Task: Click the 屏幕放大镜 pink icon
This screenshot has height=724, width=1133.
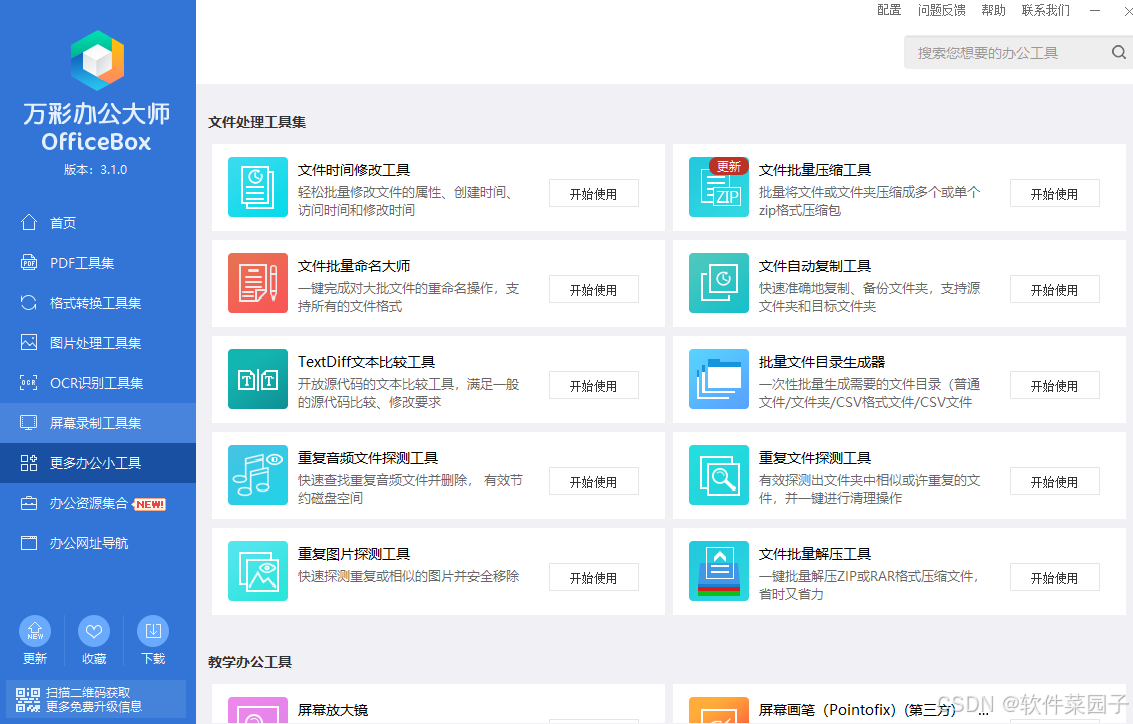Action: pos(258,710)
